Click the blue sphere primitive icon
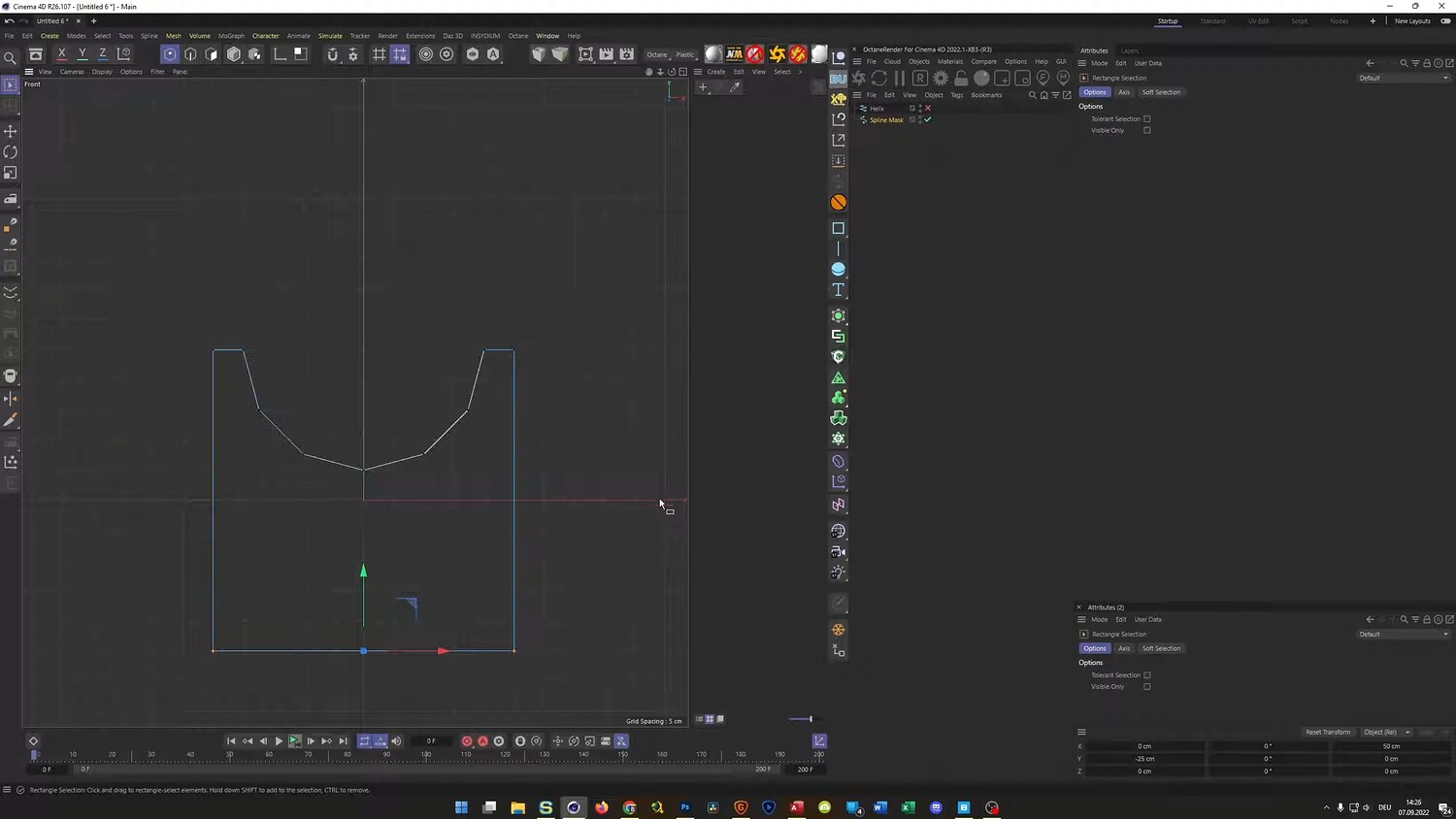1456x819 pixels. point(839,269)
